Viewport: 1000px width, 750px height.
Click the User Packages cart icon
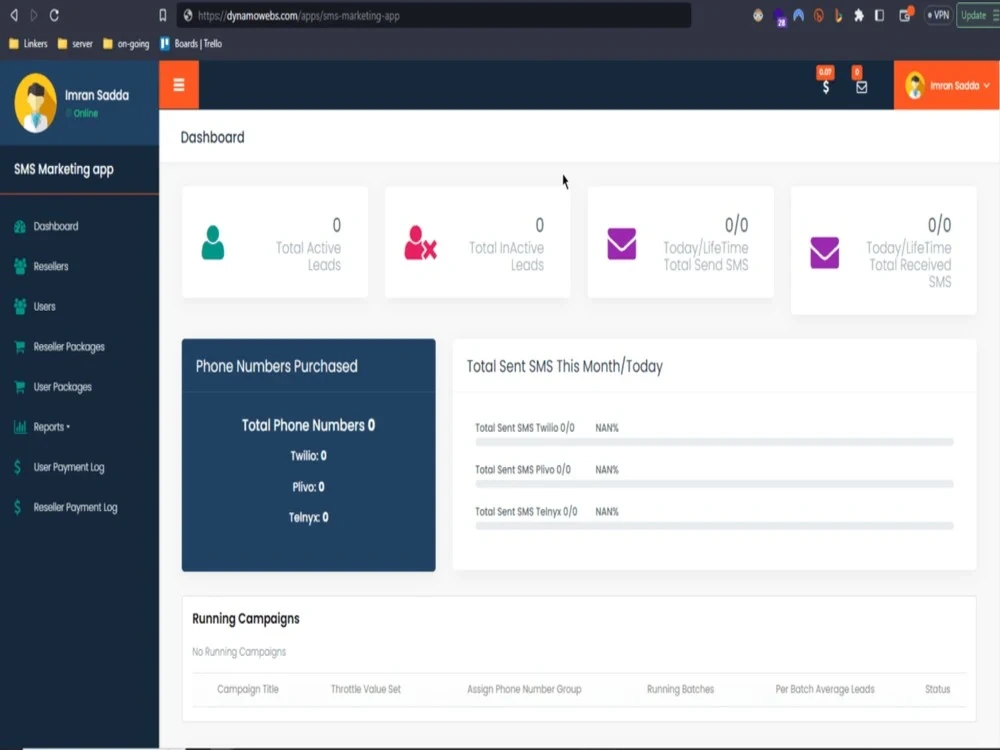point(20,387)
